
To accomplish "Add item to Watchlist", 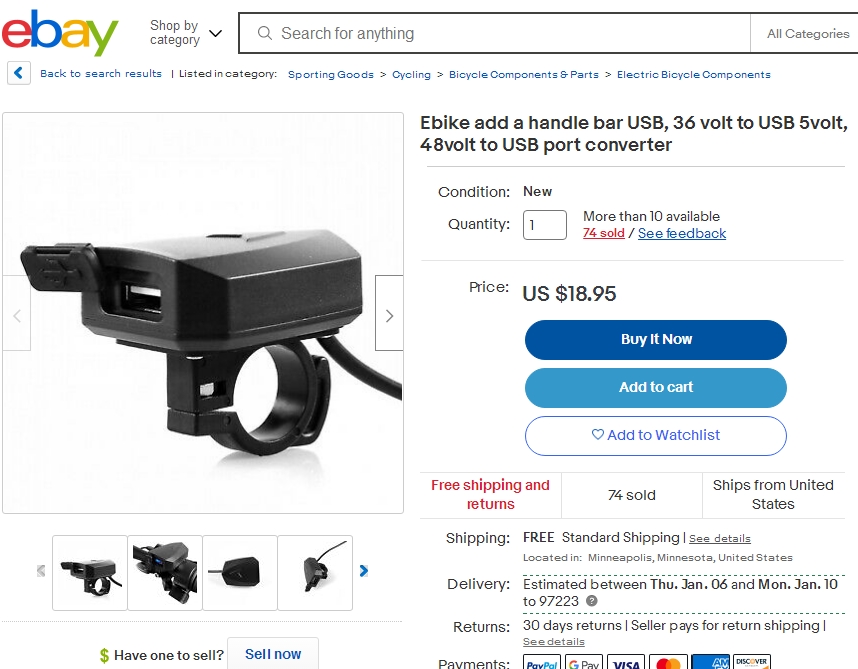I will coord(656,436).
